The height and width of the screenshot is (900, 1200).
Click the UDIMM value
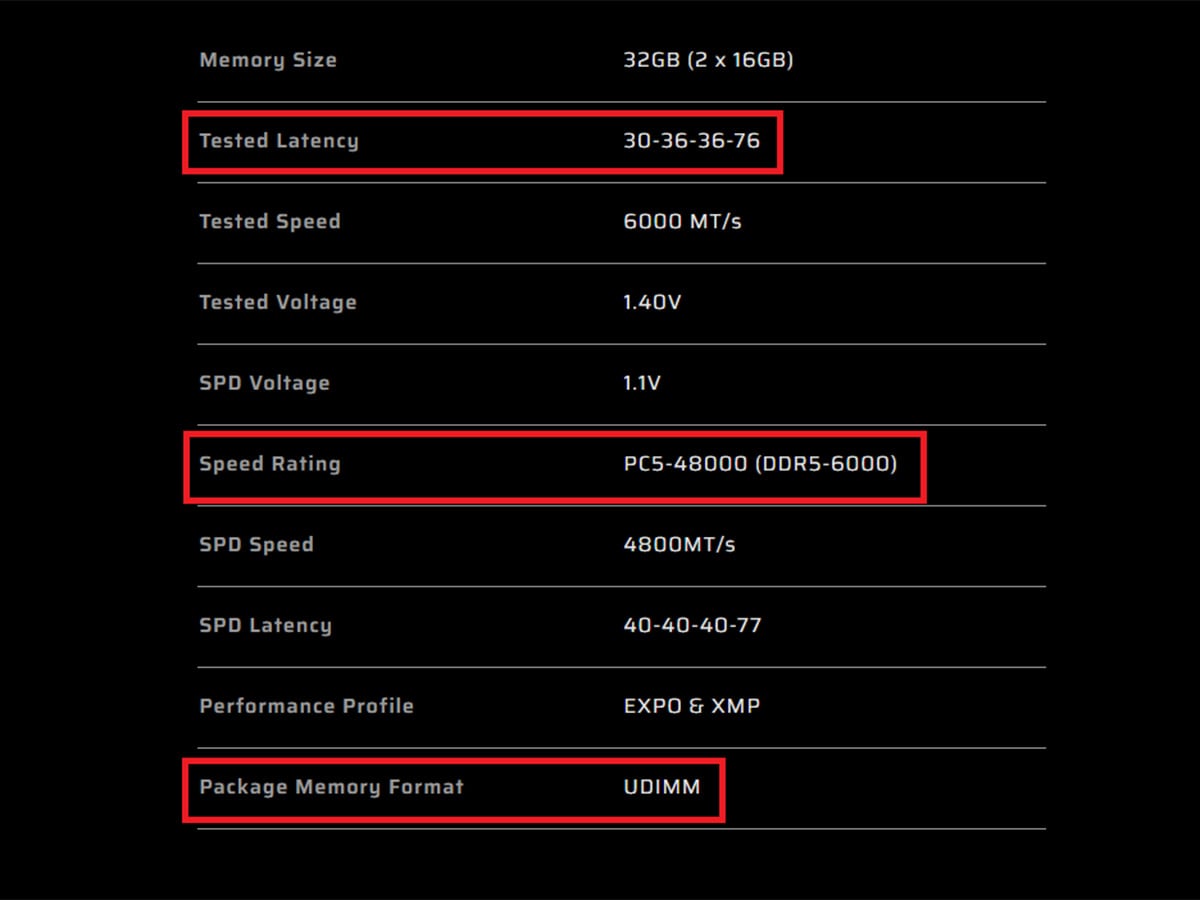click(661, 787)
